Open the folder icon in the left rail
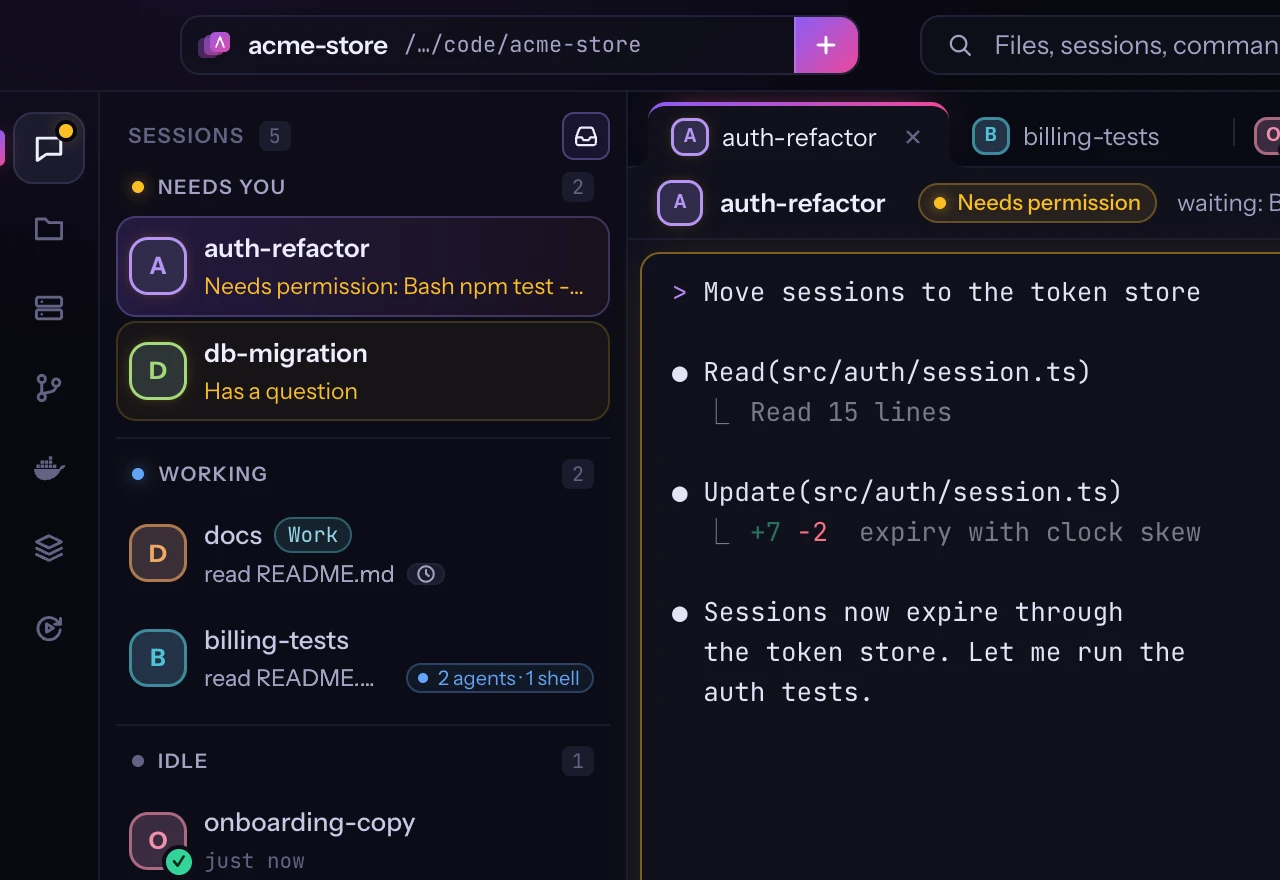1280x880 pixels. 49,230
